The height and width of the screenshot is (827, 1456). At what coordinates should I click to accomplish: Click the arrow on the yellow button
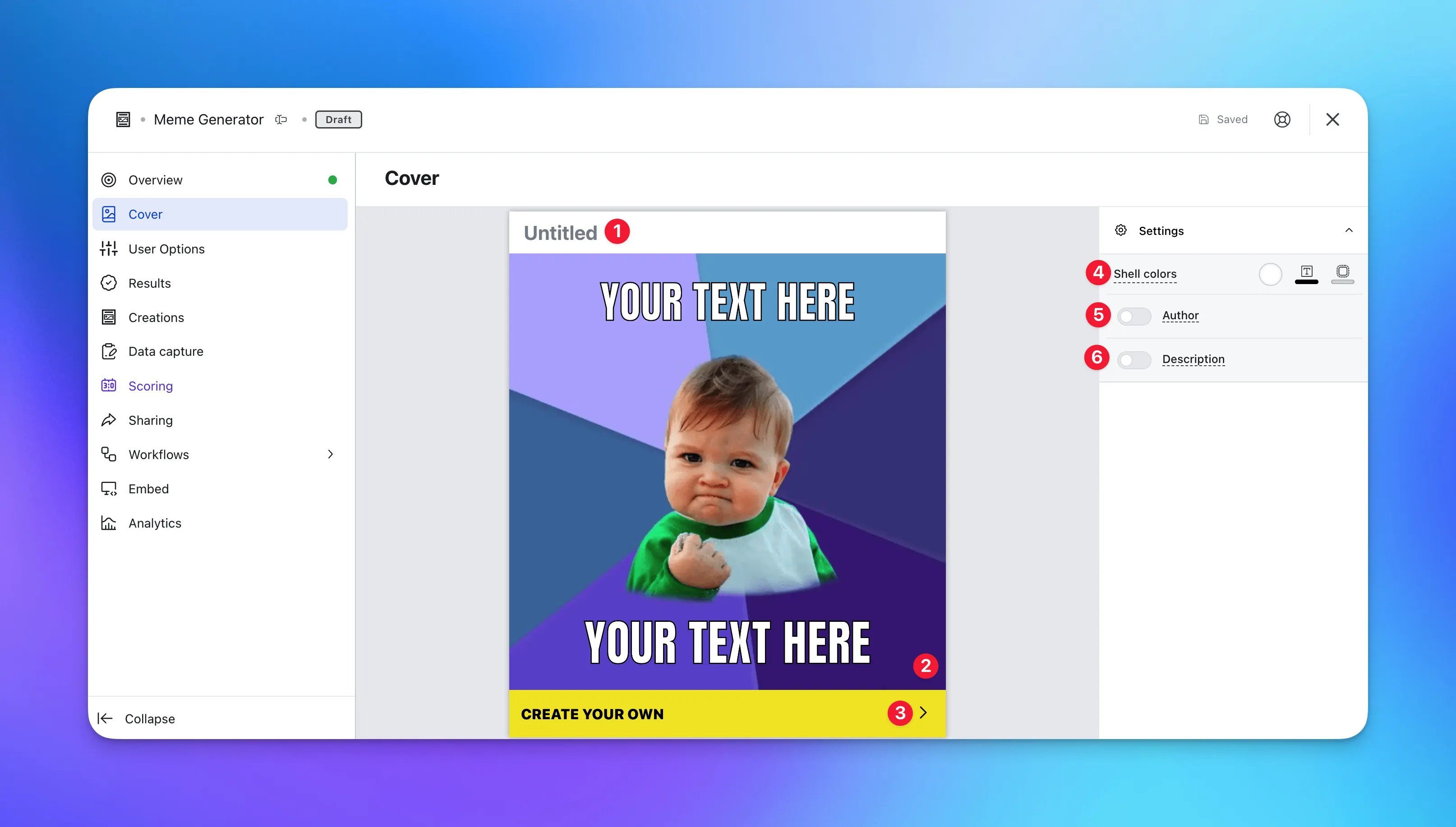924,713
